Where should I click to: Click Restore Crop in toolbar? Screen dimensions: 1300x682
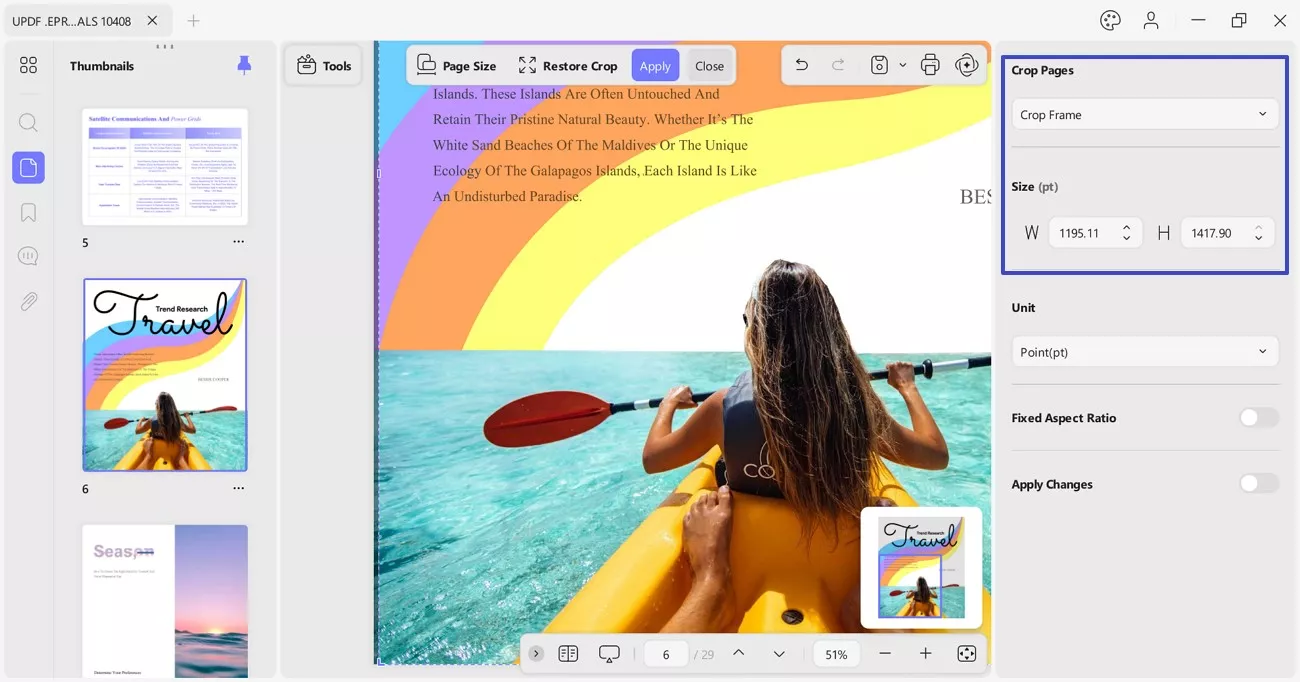(568, 65)
